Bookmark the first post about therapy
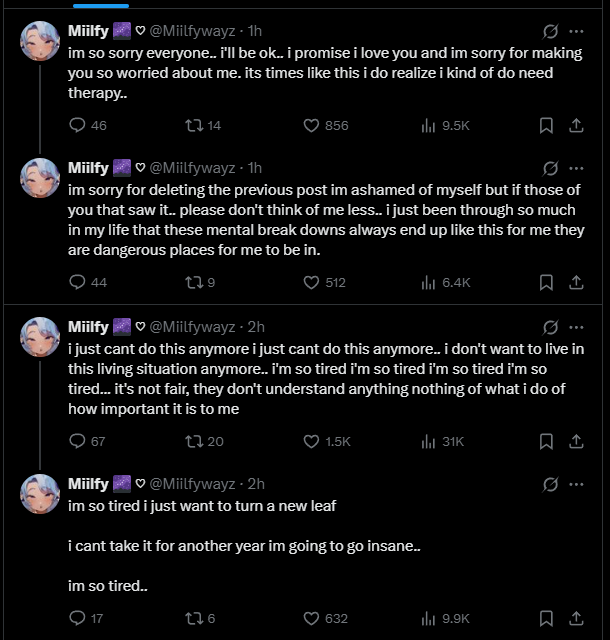Image resolution: width=610 pixels, height=640 pixels. (x=546, y=125)
